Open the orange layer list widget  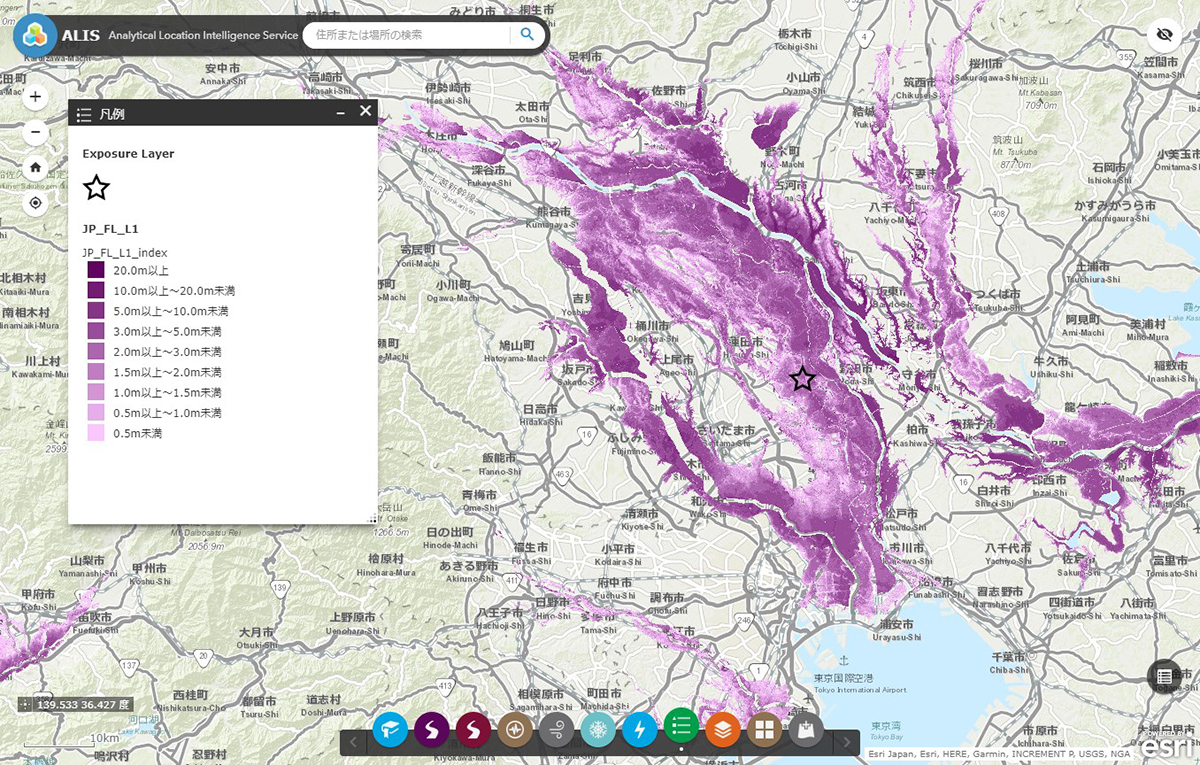(723, 729)
